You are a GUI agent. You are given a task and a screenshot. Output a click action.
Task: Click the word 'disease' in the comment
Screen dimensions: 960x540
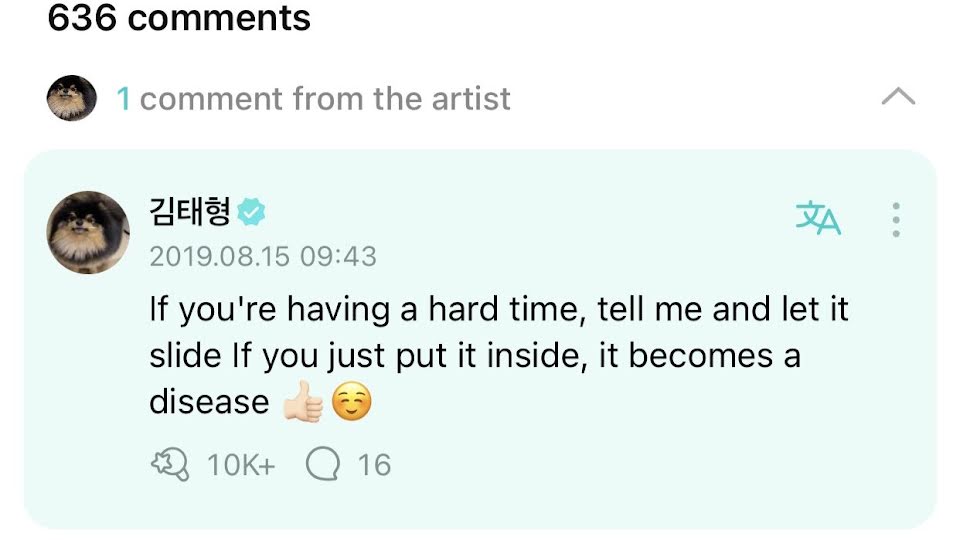209,402
